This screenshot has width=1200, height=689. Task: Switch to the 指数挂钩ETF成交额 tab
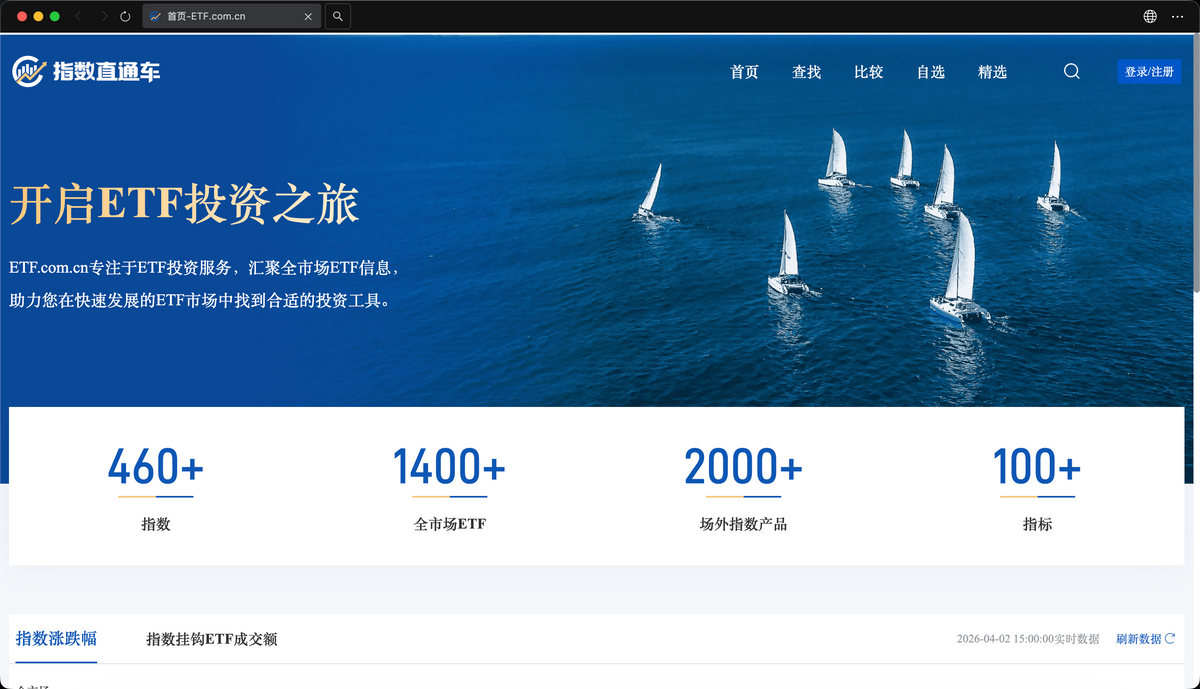(211, 639)
